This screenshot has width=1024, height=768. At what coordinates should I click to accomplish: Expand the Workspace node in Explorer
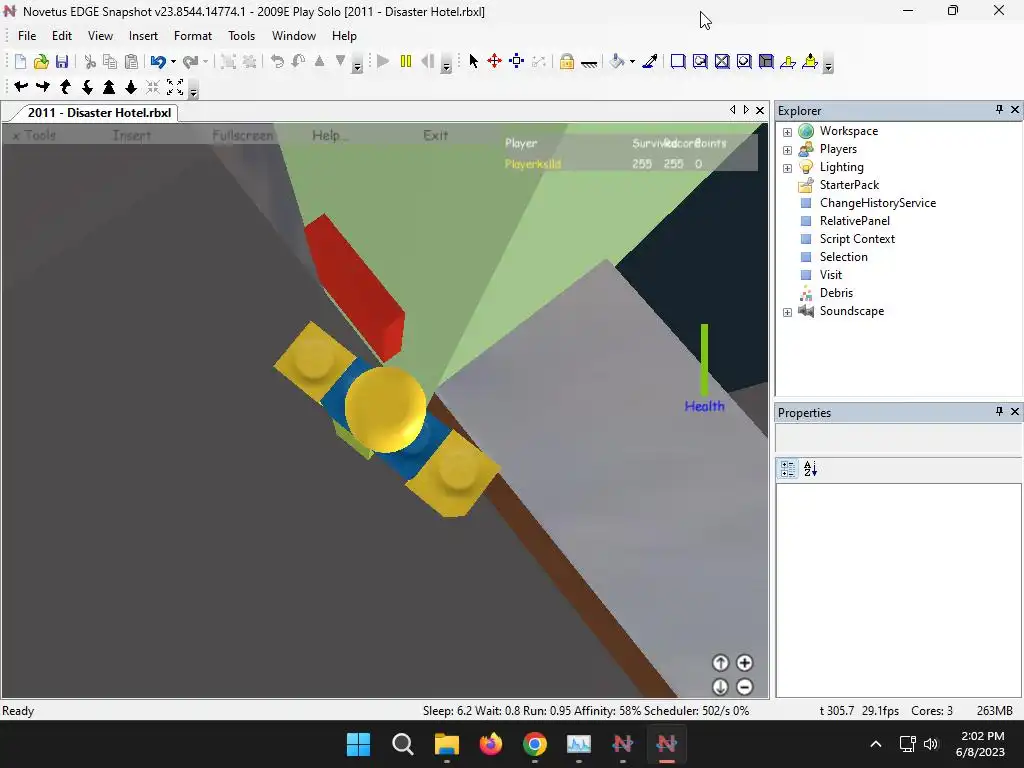click(x=788, y=132)
